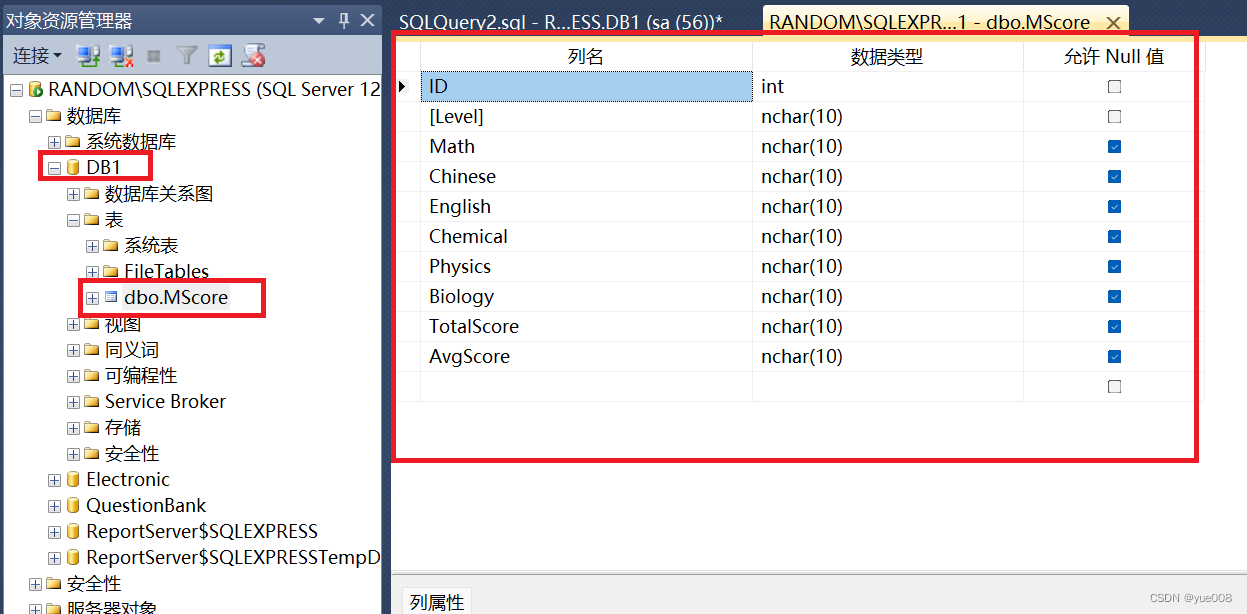Switch to the SQLQuery2.sql tab
This screenshot has width=1247, height=614.
coord(560,22)
